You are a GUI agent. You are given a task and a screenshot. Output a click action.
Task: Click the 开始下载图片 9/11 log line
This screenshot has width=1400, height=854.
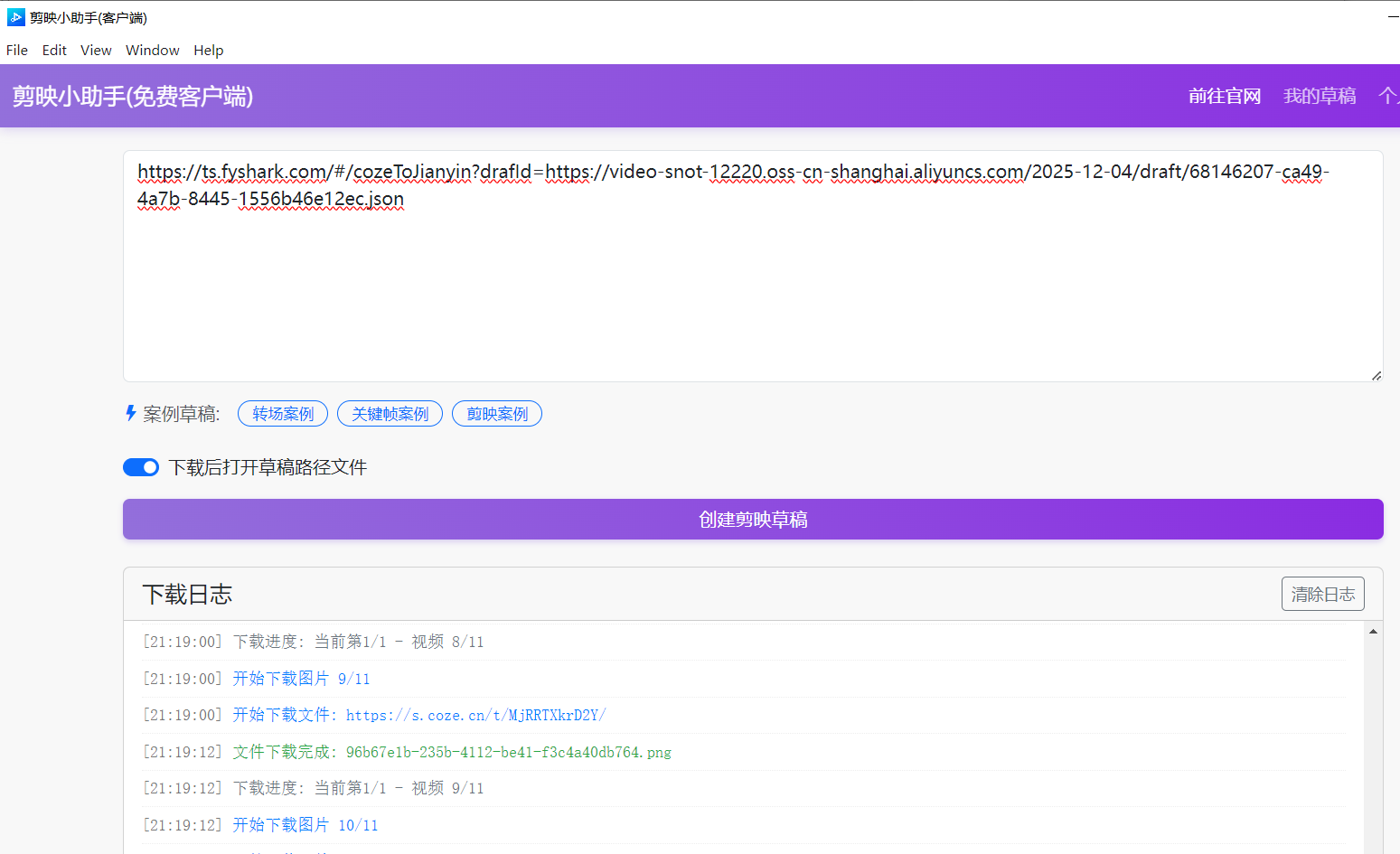pos(257,679)
